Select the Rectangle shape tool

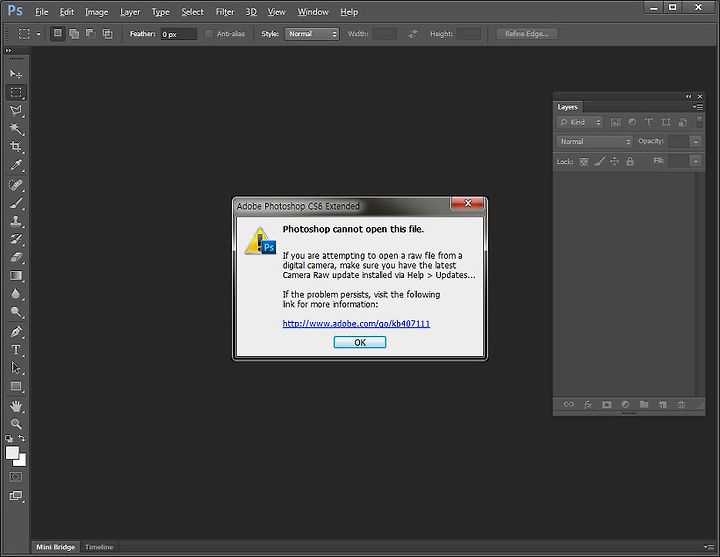tap(16, 386)
